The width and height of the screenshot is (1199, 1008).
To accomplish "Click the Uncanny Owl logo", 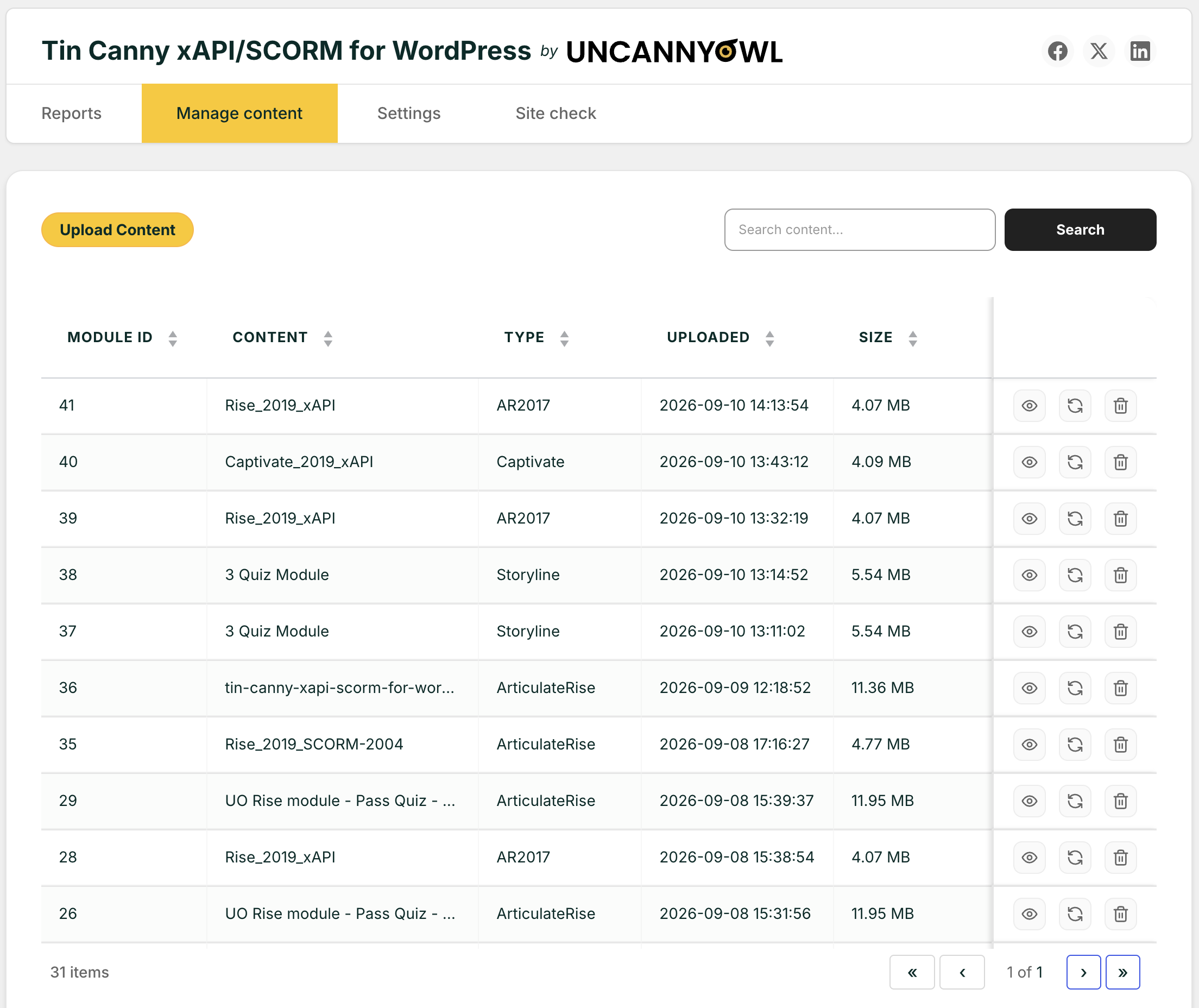I will 674,52.
